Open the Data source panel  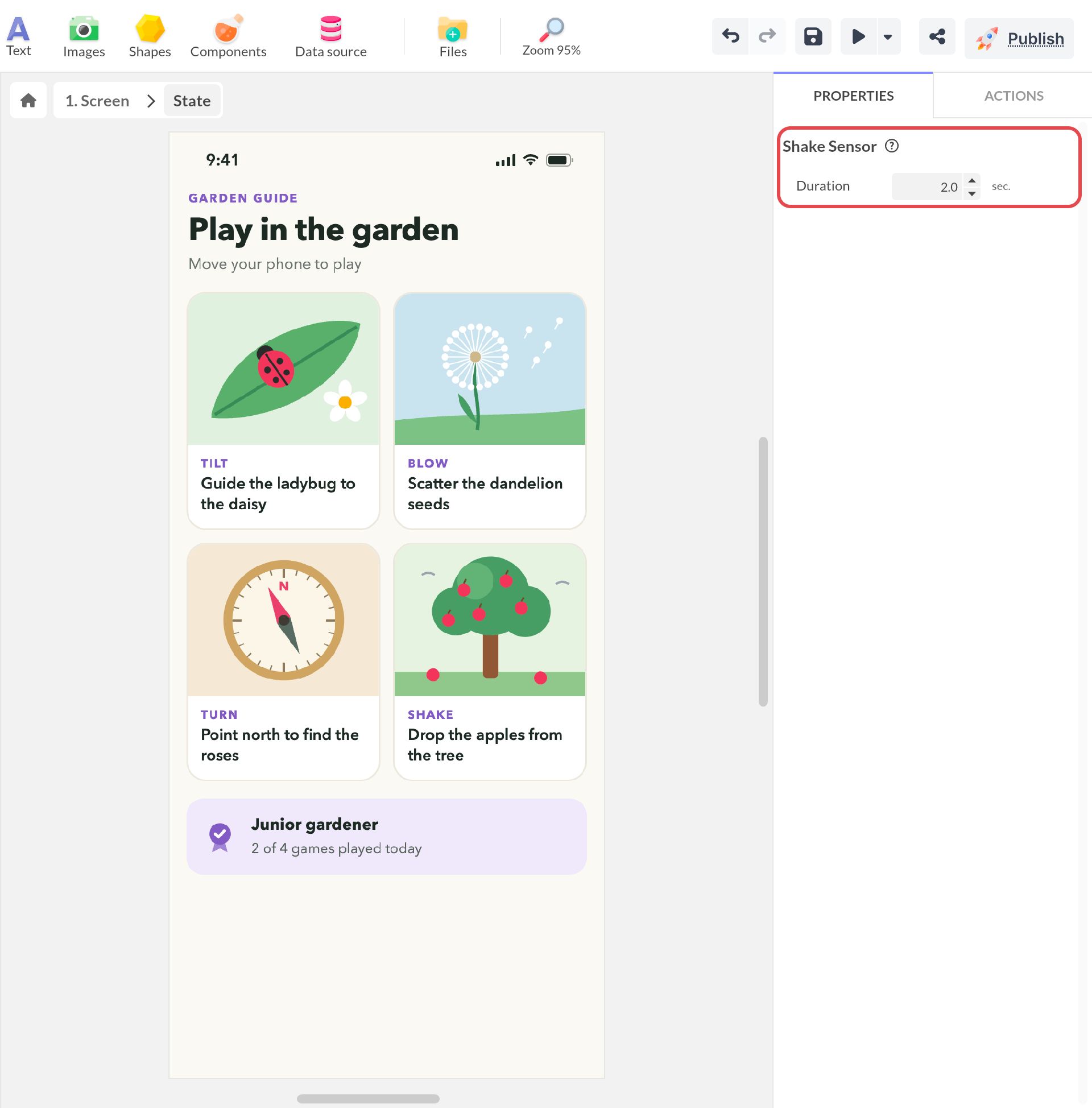click(331, 36)
